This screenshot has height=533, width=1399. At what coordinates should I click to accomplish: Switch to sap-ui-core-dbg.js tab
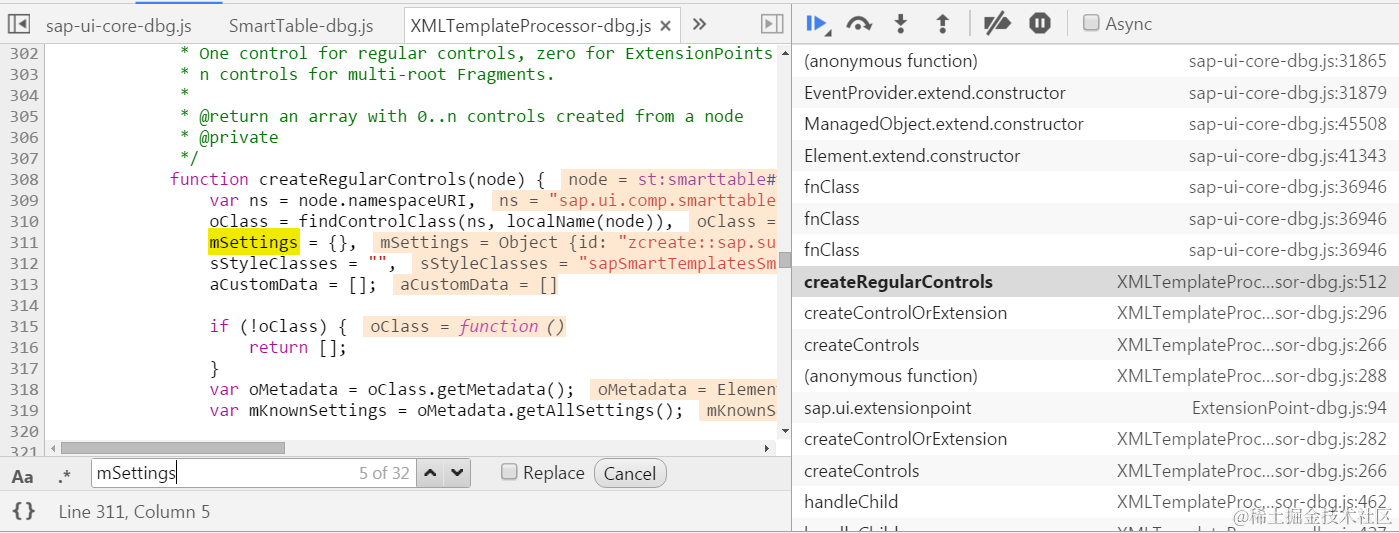coord(118,25)
